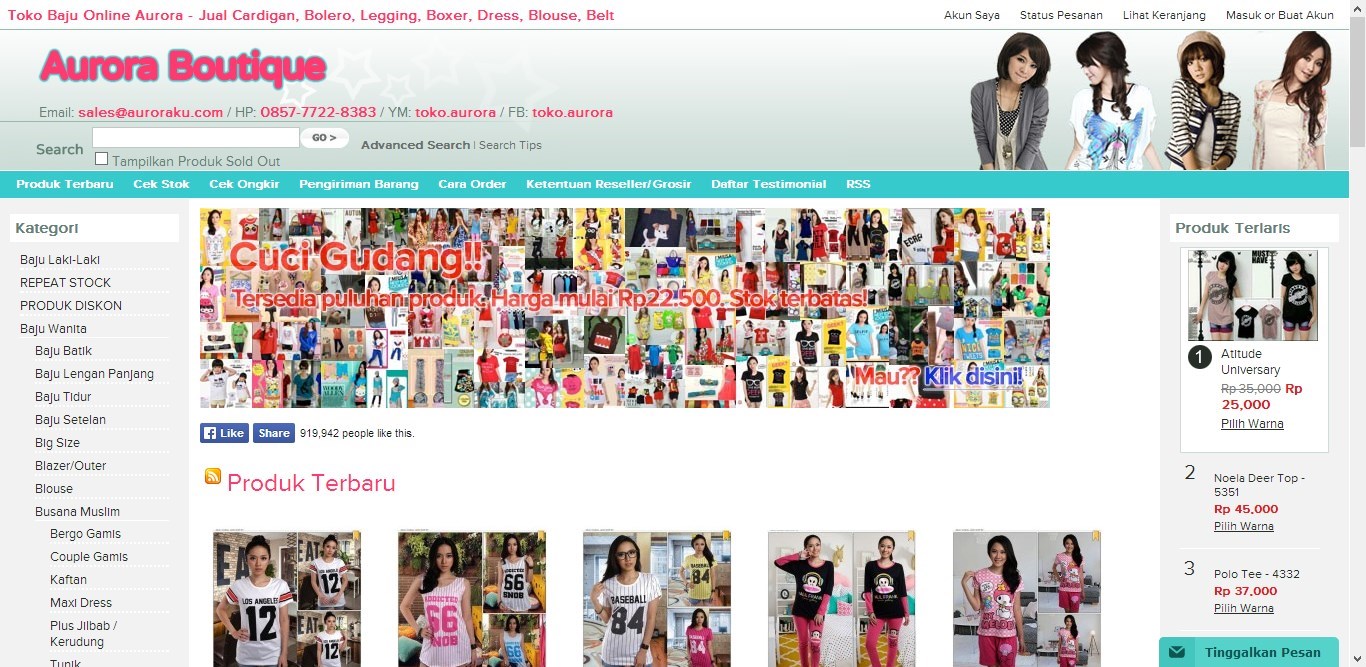Open pink cartoon pajama product thumbnail

(1027, 599)
